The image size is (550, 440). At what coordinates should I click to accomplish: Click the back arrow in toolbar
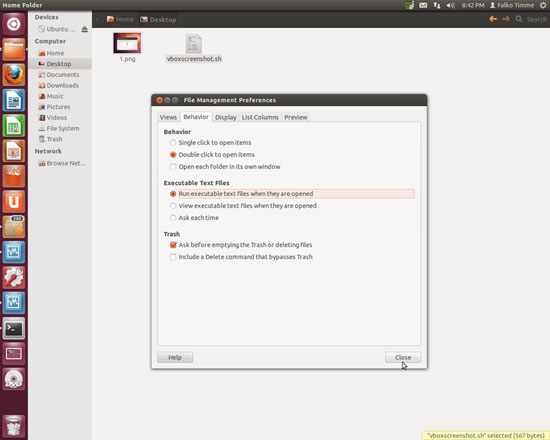493,19
